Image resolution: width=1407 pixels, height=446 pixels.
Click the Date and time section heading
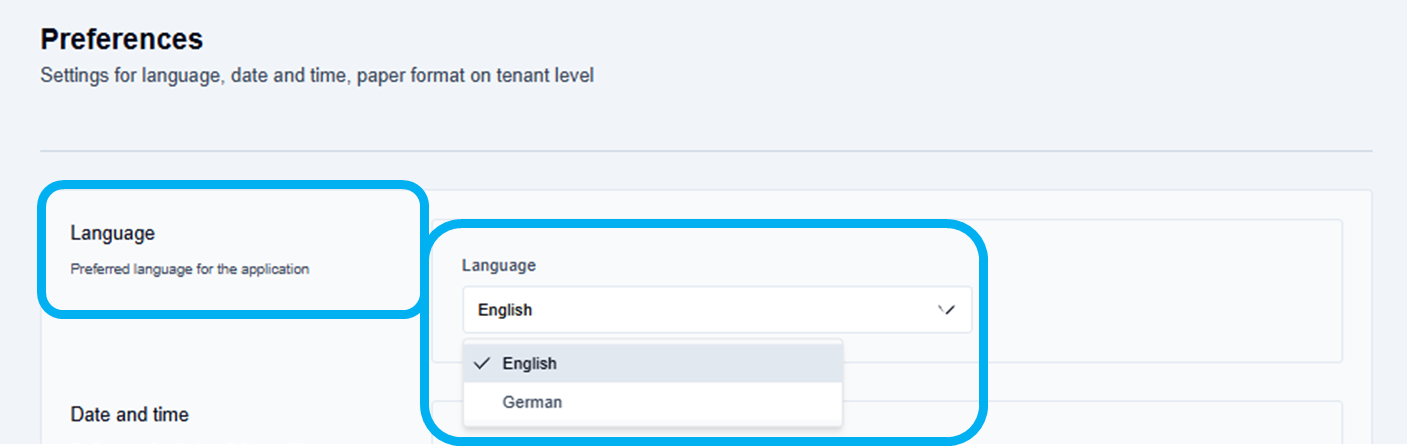129,414
